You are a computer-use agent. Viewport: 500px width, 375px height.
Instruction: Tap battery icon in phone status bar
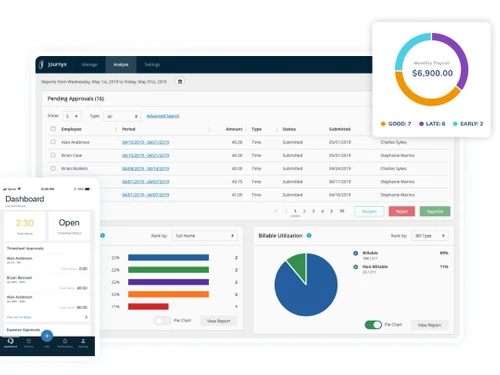coord(87,189)
